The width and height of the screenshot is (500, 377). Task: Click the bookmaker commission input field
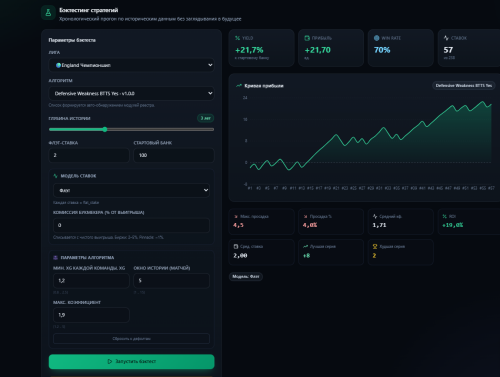pos(131,225)
